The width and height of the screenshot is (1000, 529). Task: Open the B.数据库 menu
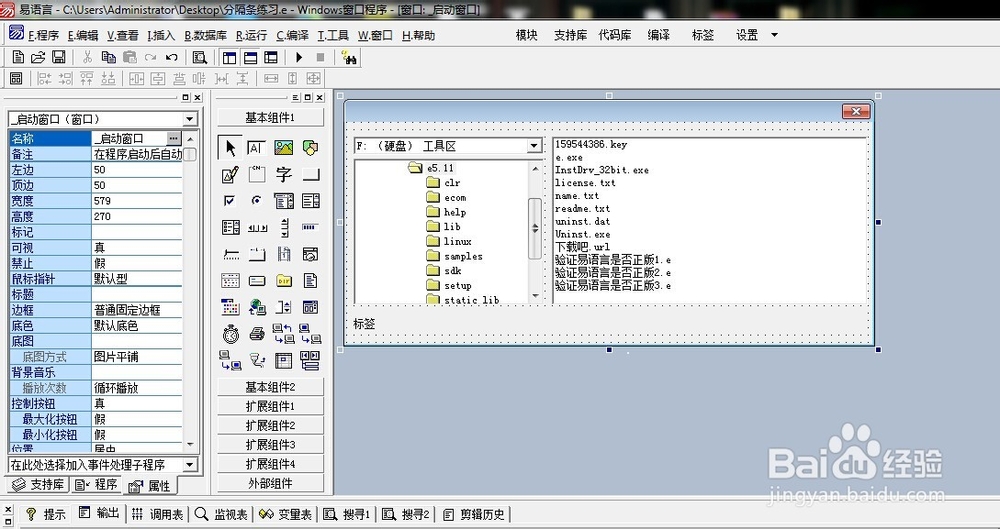click(x=205, y=36)
